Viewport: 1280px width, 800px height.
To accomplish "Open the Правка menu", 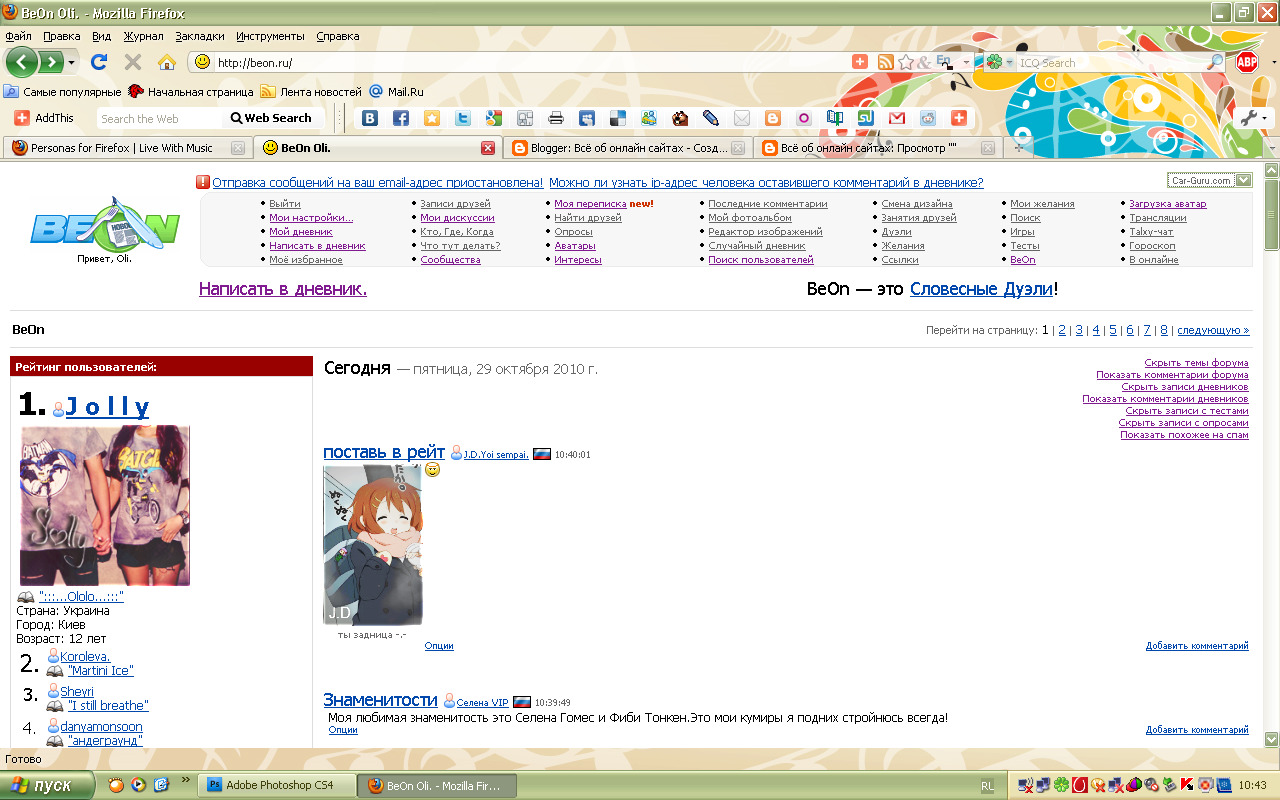I will (62, 36).
